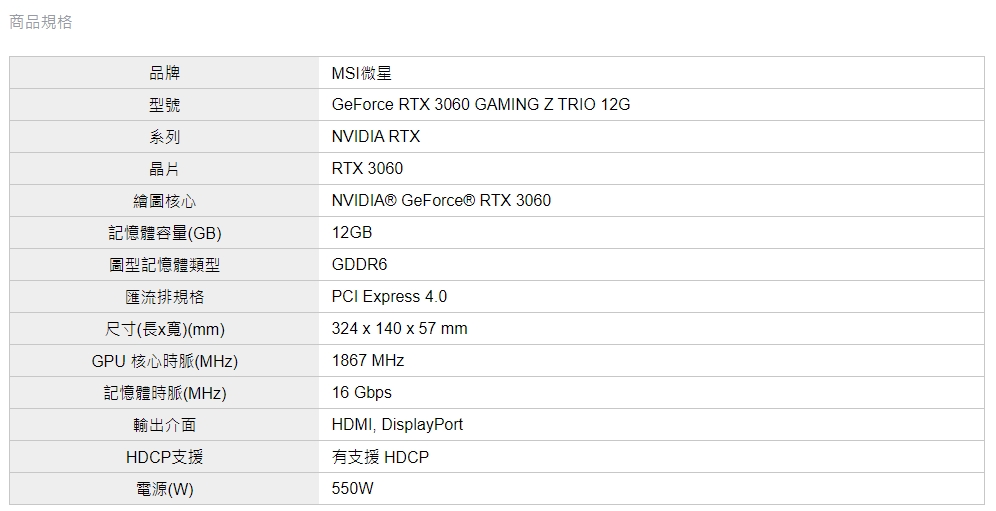Viewport: 996px width, 511px height.
Task: Select the 324 x 140 x 57 mm value
Action: click(400, 329)
